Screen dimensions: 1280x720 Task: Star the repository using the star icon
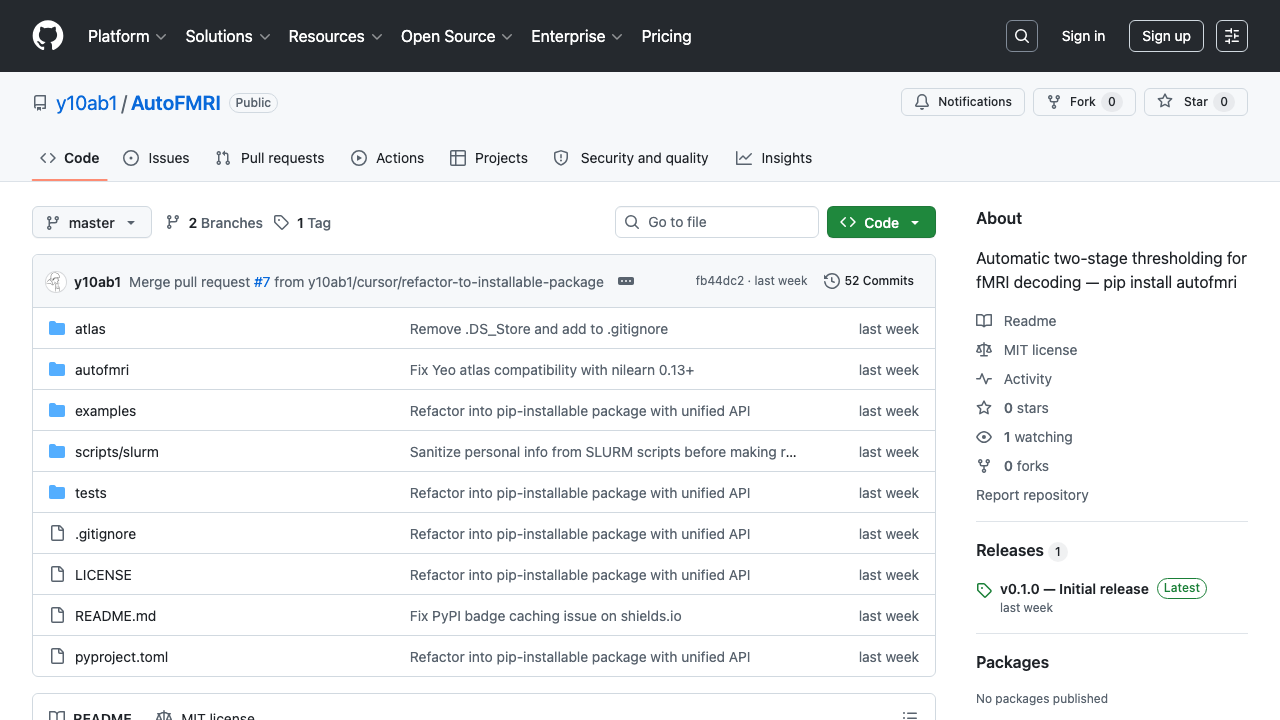(x=1165, y=101)
